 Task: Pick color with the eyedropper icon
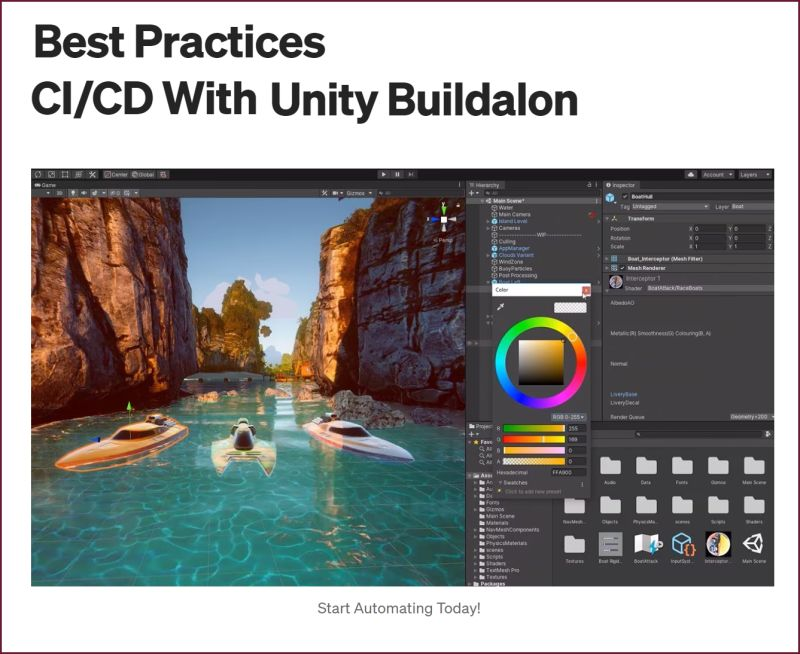[501, 307]
